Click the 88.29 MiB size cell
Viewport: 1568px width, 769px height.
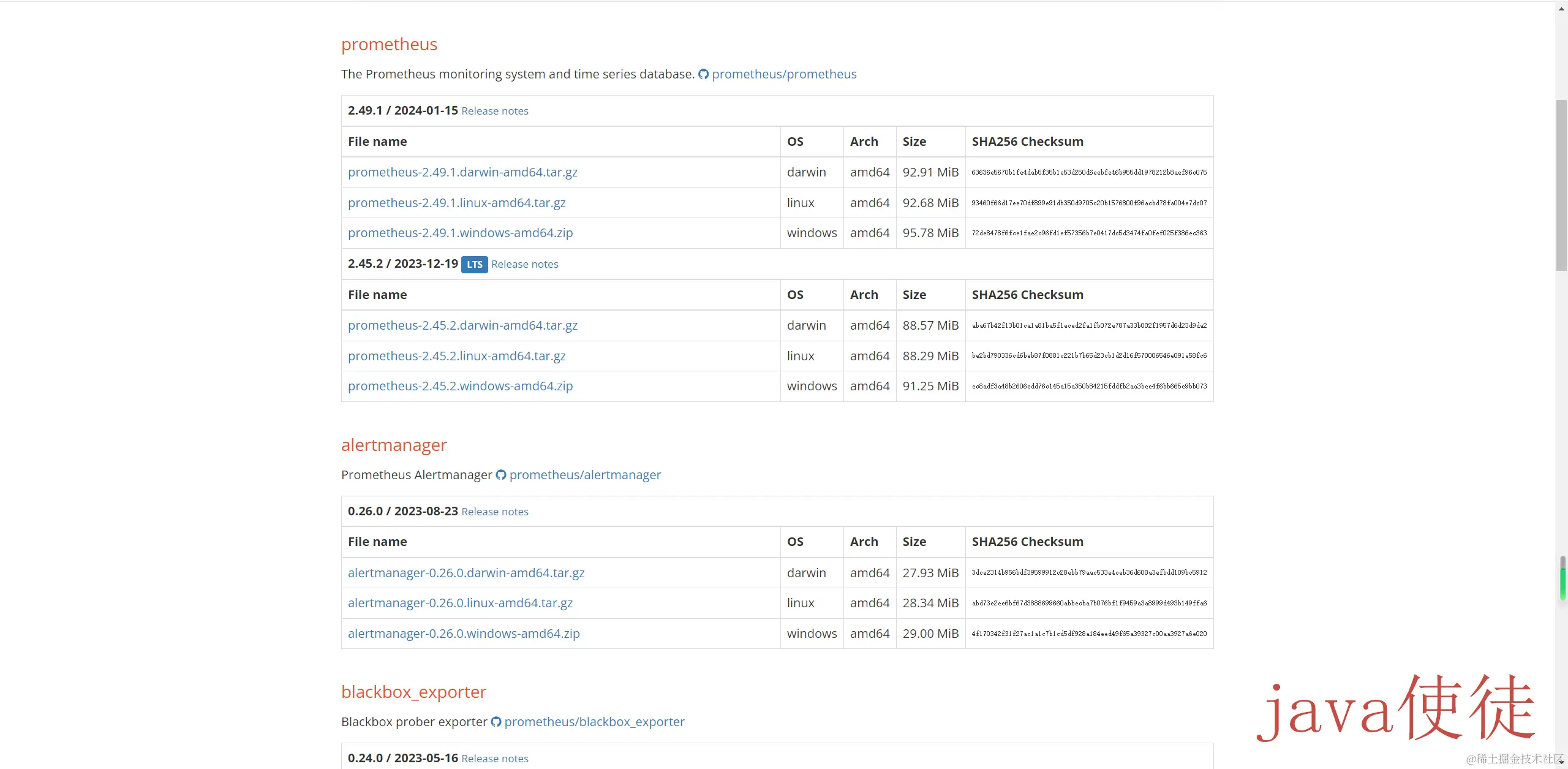pyautogui.click(x=930, y=356)
